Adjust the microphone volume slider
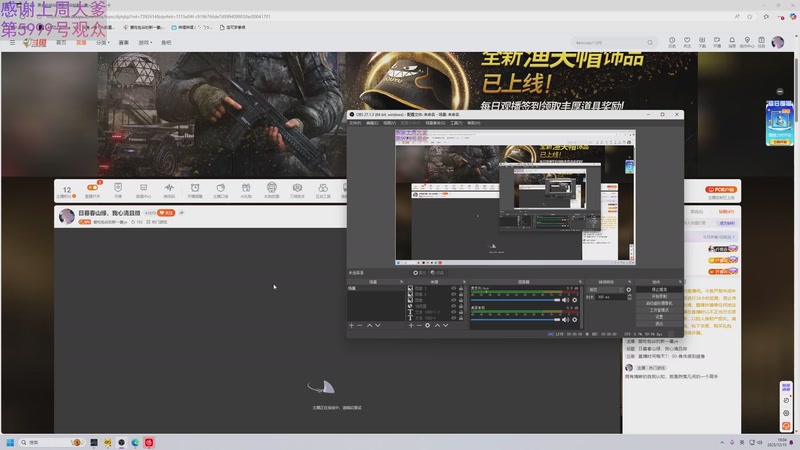The image size is (800, 450). (515, 300)
